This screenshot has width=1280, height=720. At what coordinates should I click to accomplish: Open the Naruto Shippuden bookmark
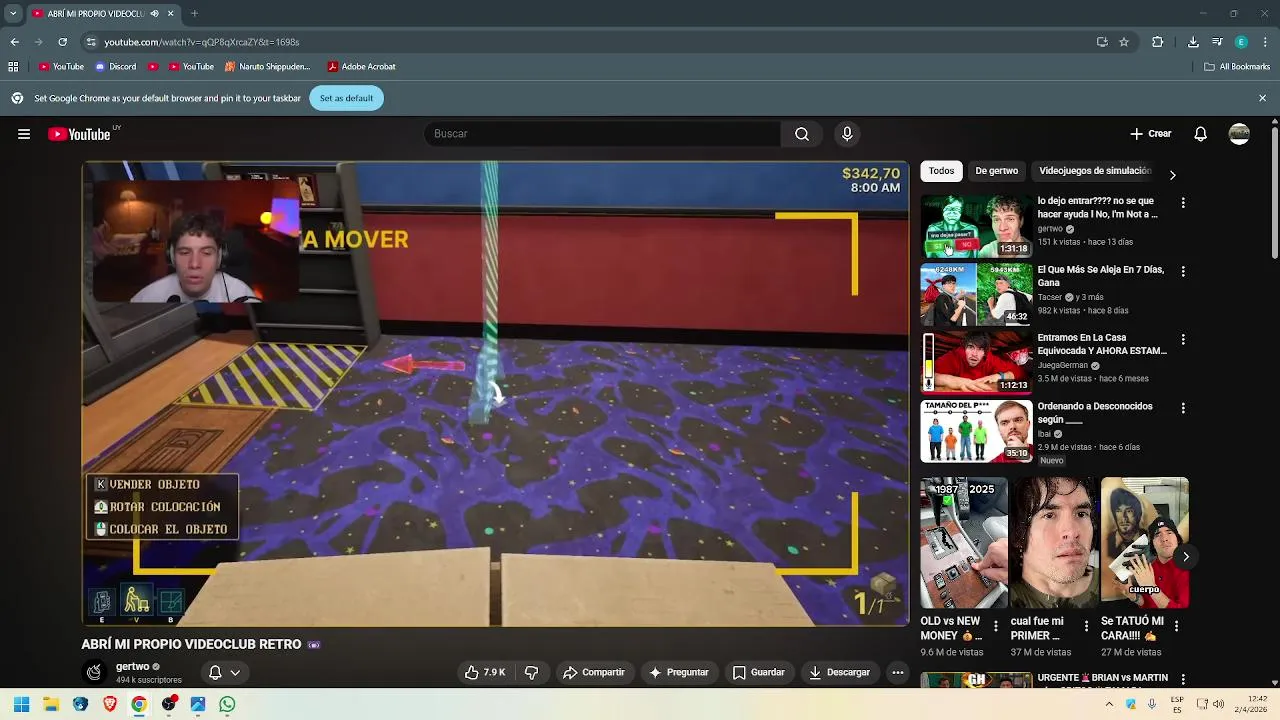[x=268, y=67]
